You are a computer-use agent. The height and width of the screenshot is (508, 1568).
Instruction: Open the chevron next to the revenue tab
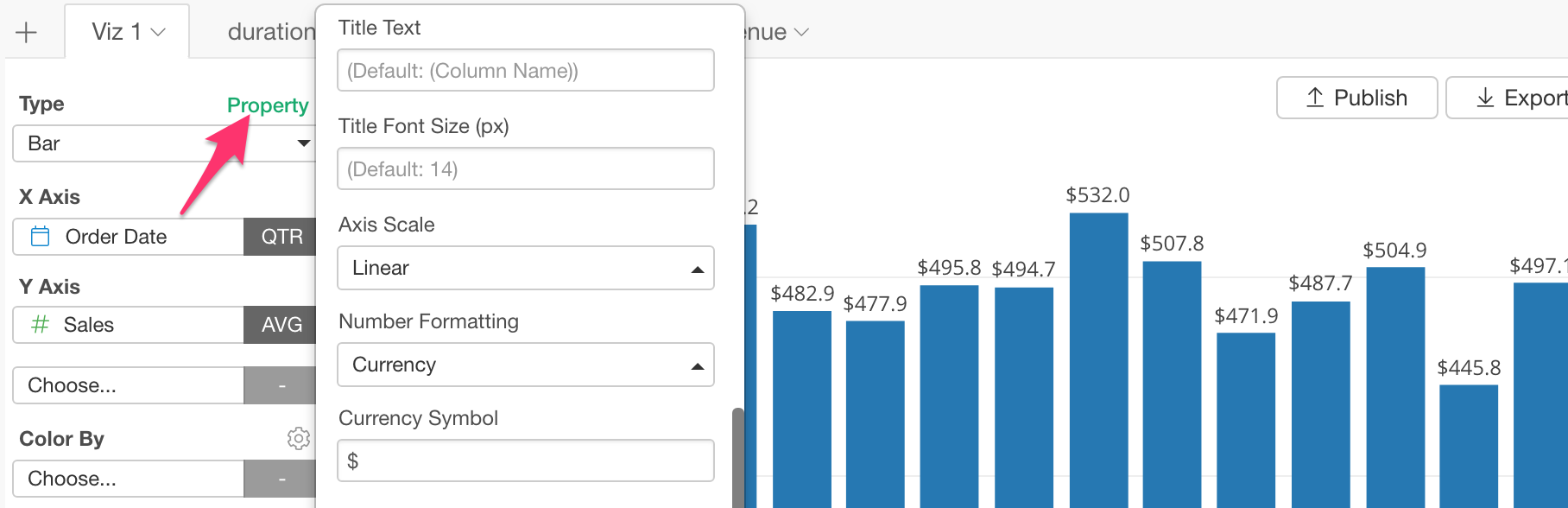(801, 33)
